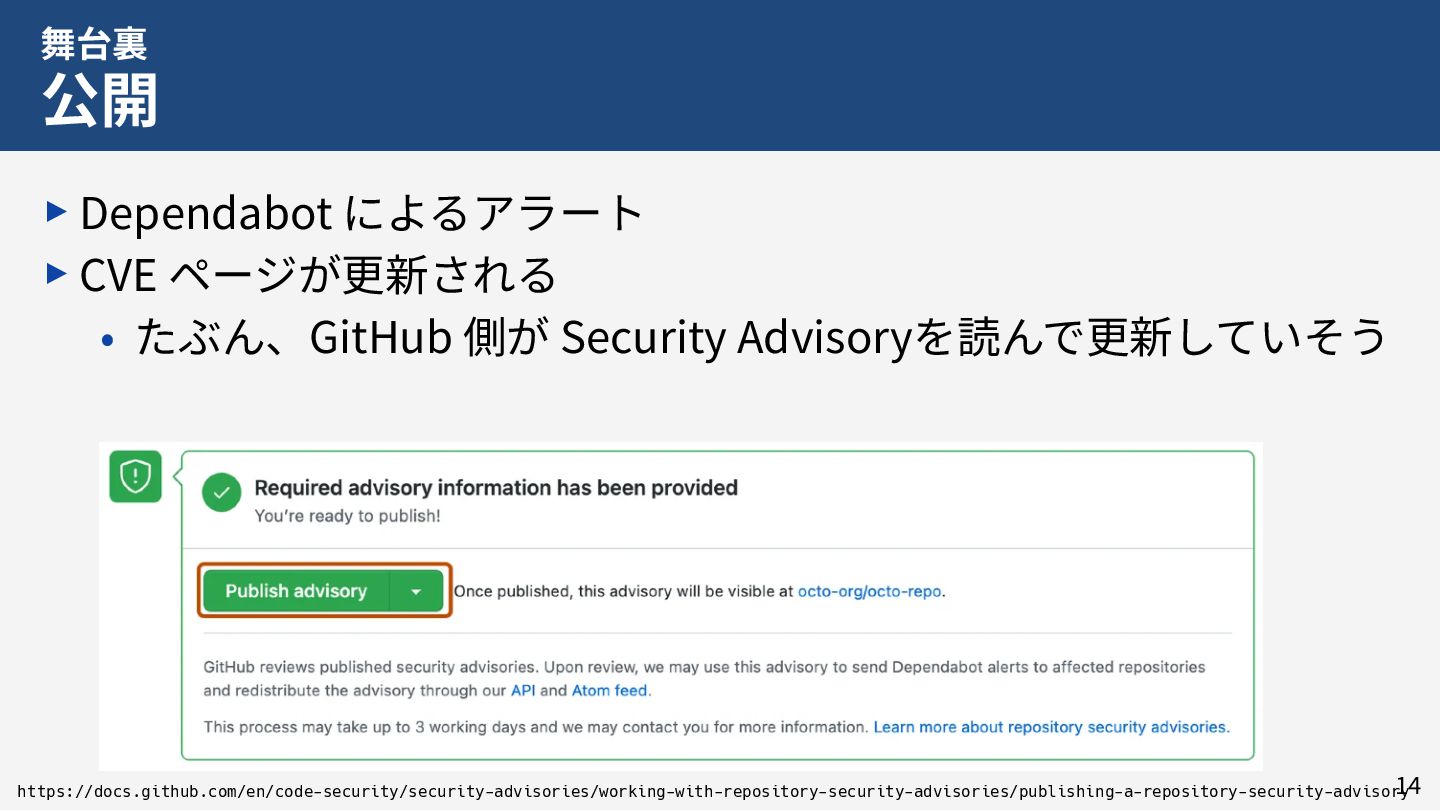
Task: Click the slide page number 14
Action: (1408, 785)
